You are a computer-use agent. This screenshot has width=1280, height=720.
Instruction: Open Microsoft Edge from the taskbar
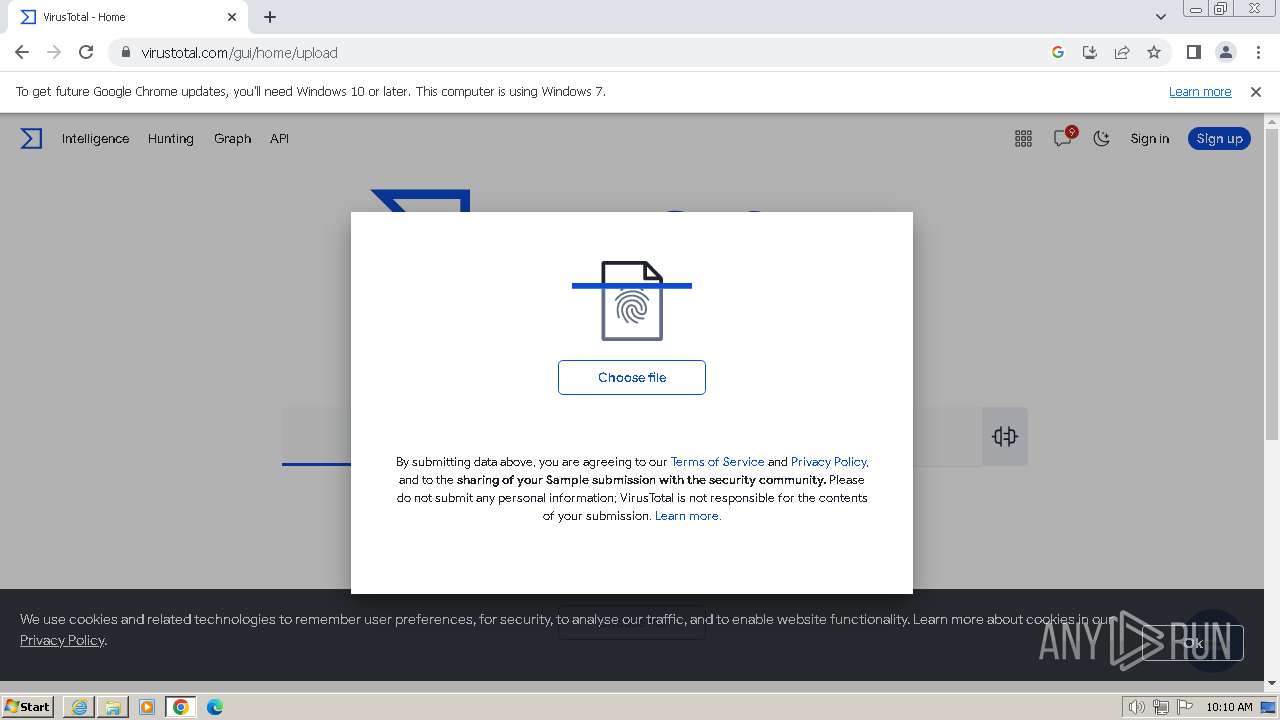215,707
